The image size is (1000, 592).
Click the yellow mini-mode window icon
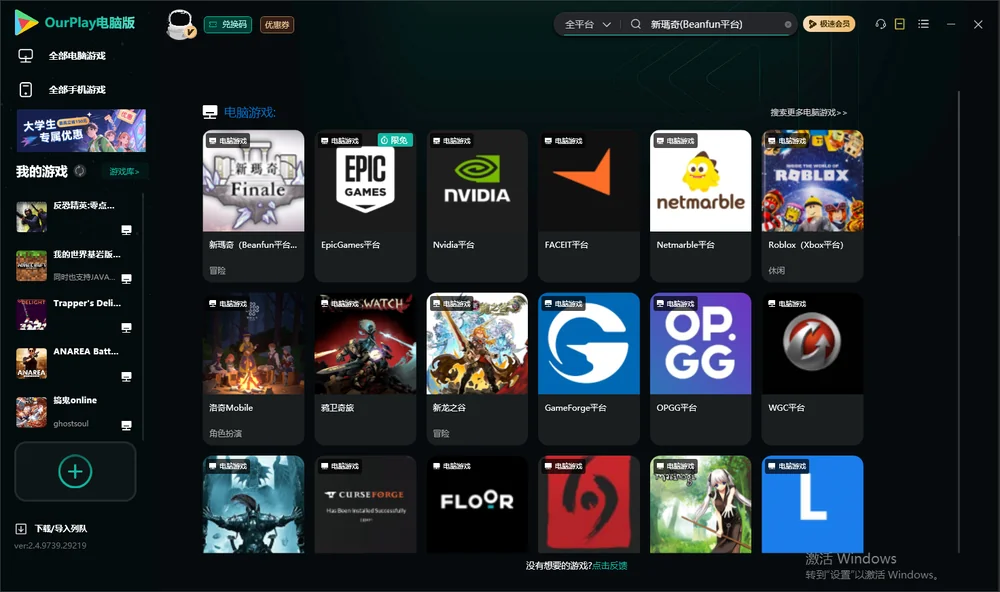click(x=900, y=24)
